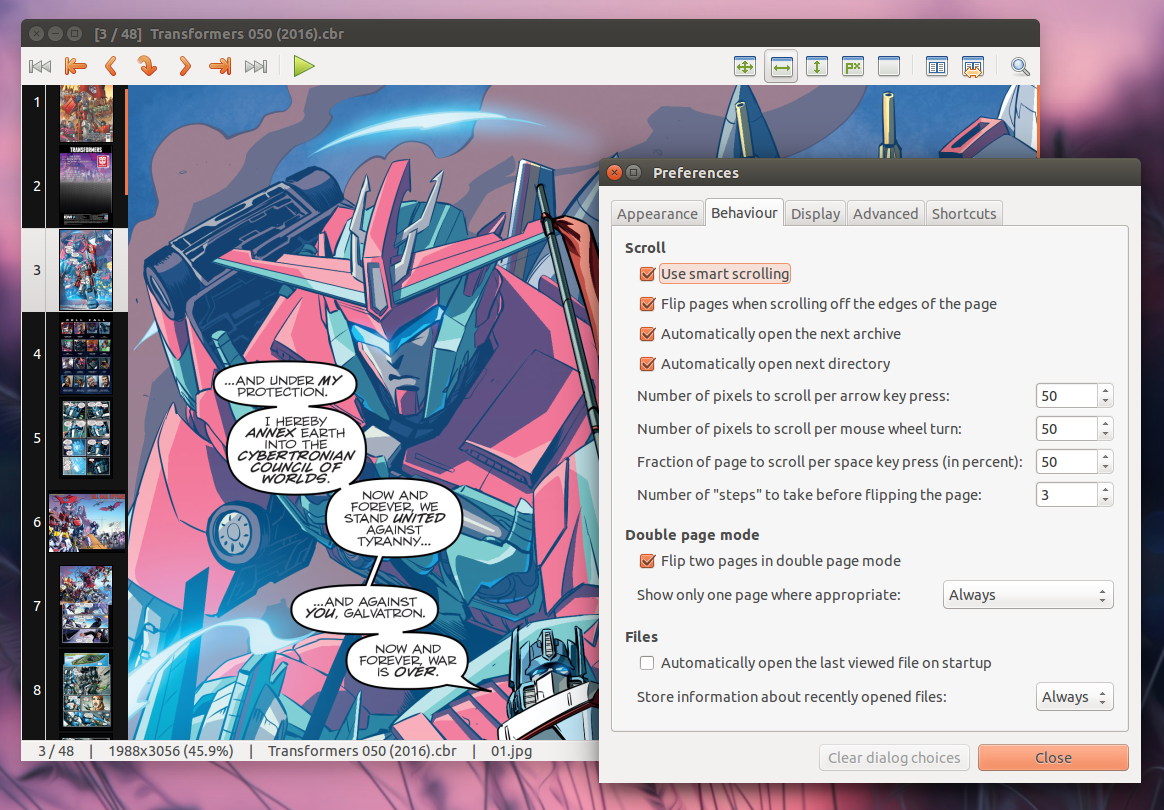Toggle manga mode icon
The height and width of the screenshot is (810, 1164).
click(x=972, y=67)
